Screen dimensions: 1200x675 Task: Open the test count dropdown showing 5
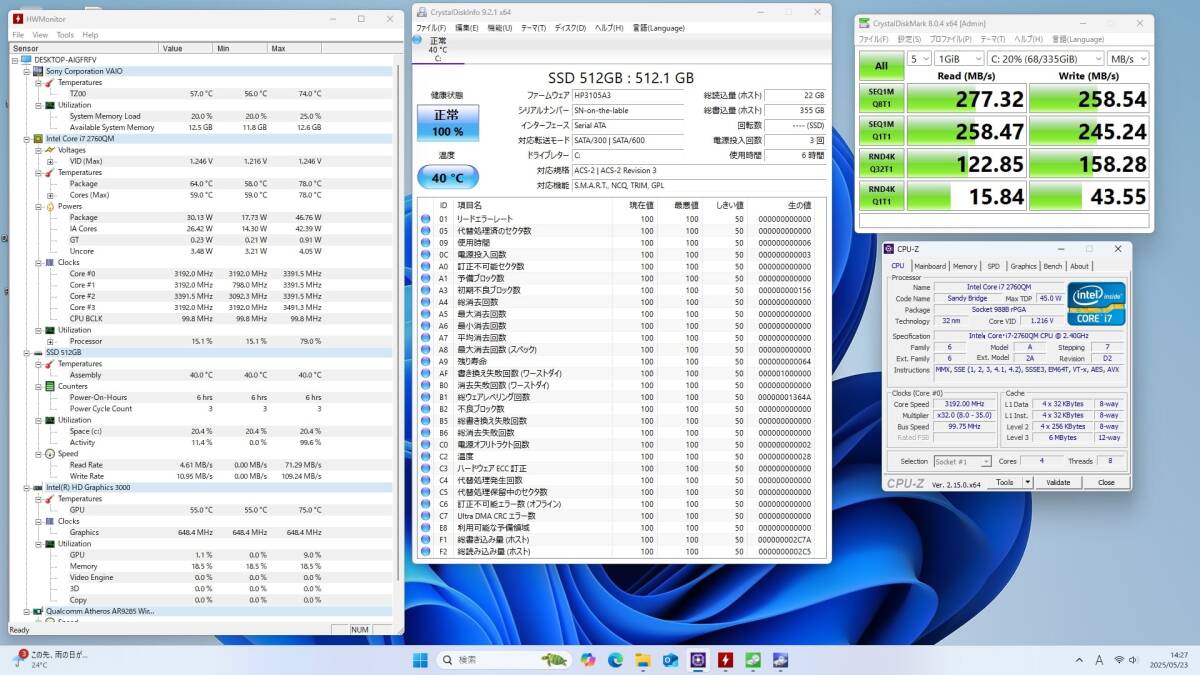pyautogui.click(x=919, y=59)
